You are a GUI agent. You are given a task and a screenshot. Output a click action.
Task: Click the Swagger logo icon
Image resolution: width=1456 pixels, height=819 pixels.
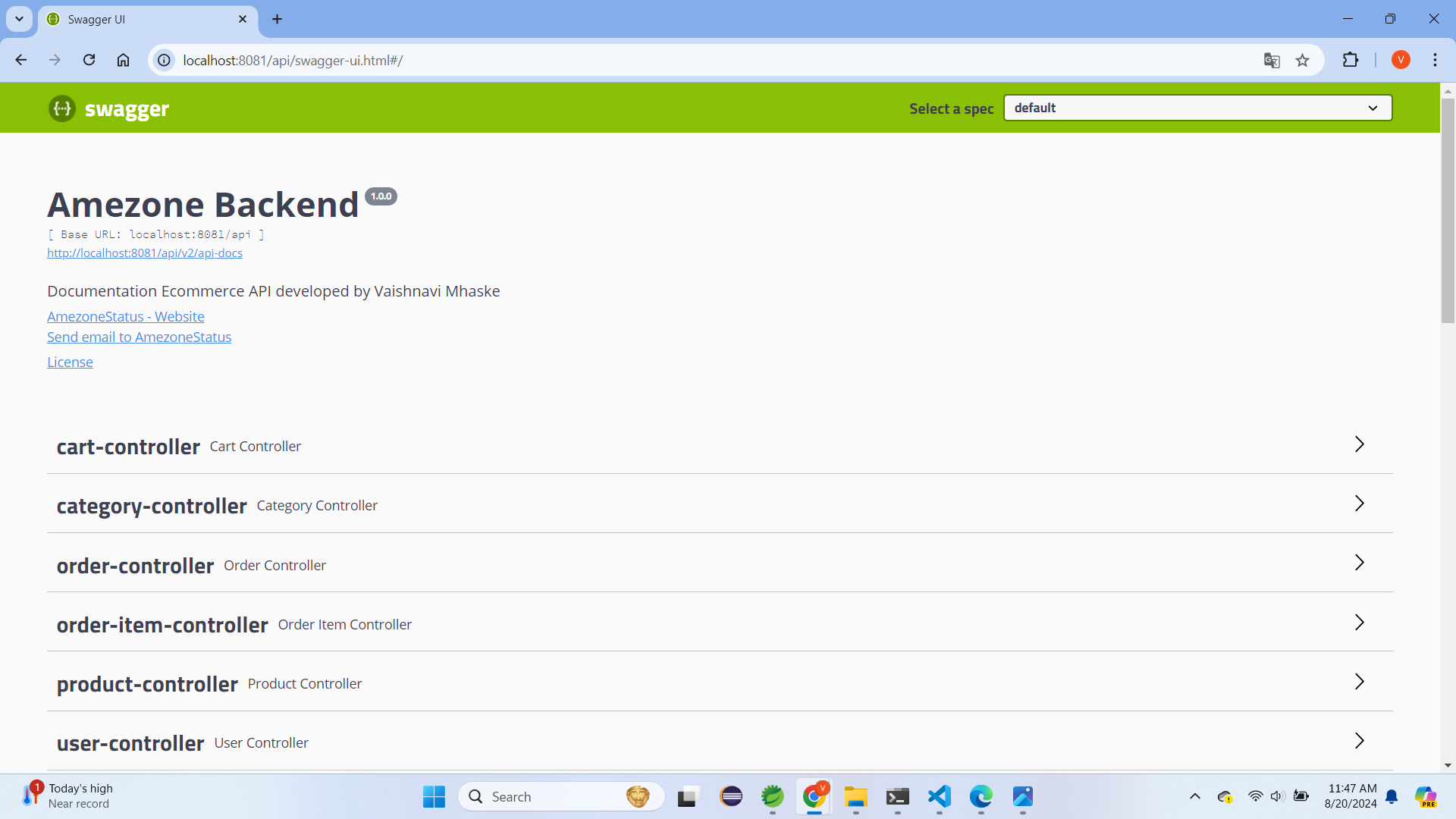coord(62,108)
